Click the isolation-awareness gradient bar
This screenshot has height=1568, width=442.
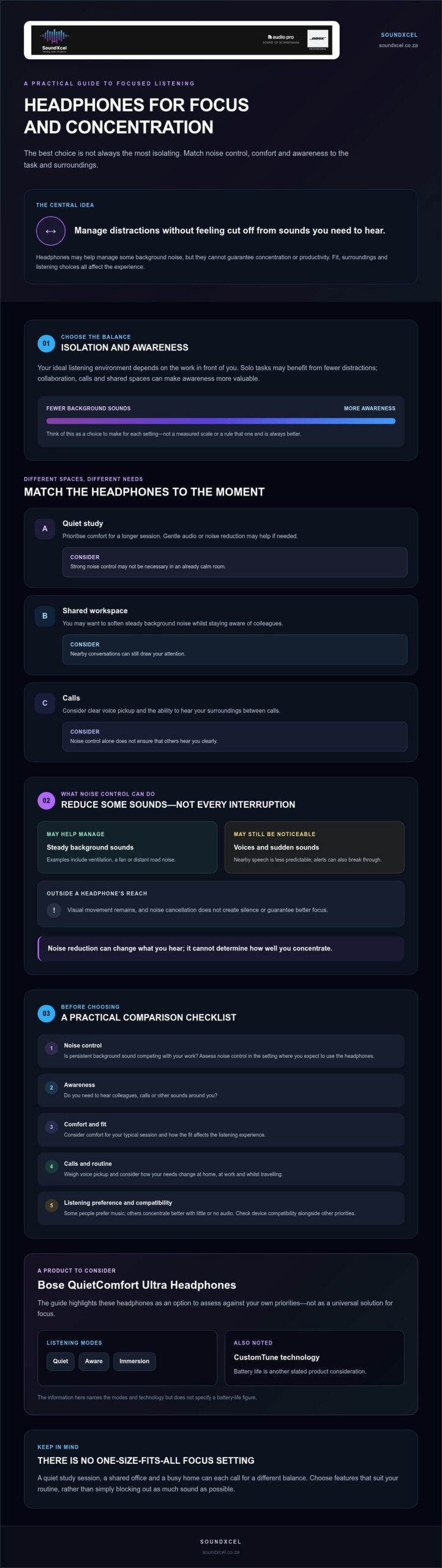(x=221, y=421)
